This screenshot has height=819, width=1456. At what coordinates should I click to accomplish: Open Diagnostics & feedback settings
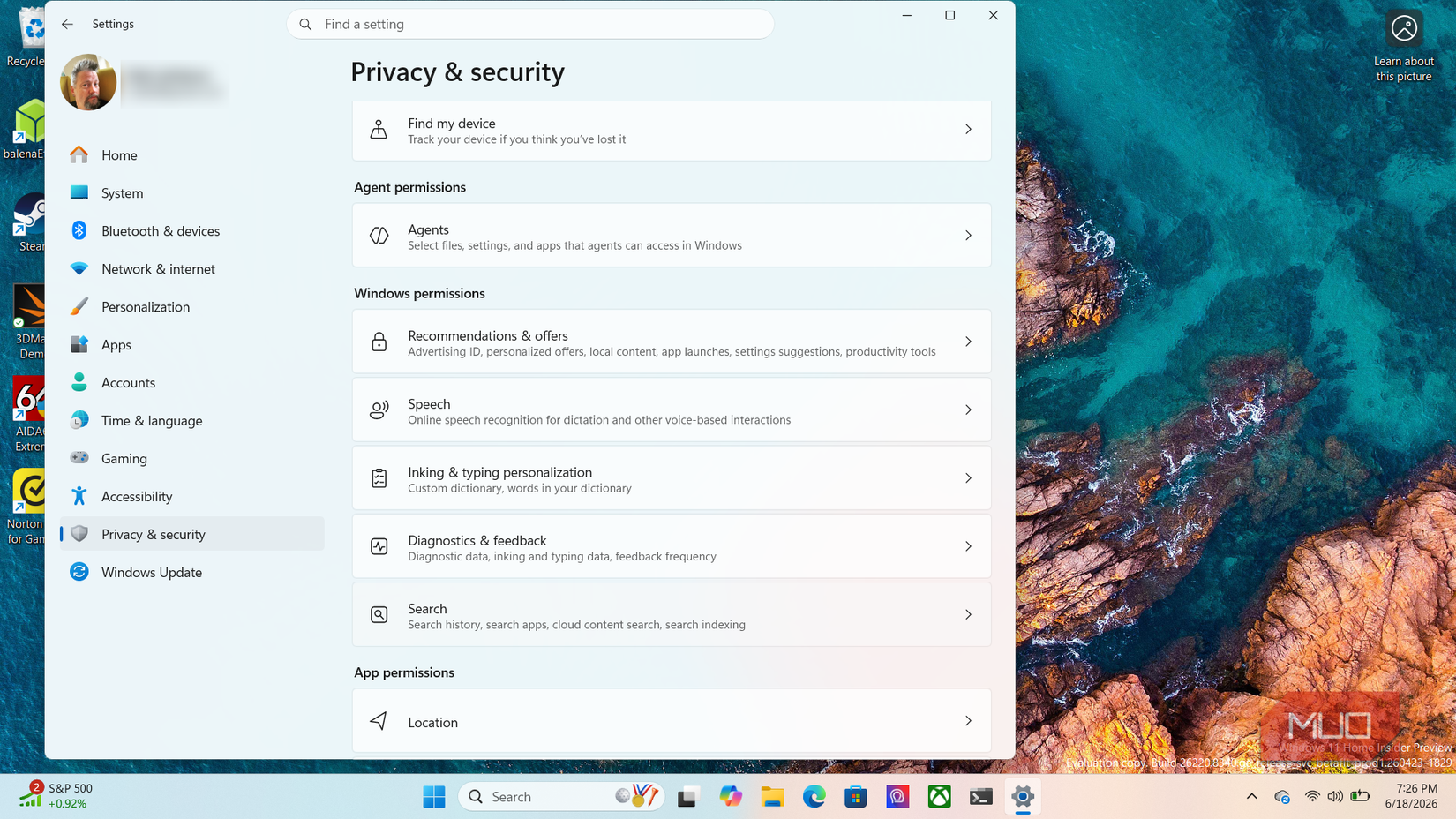[672, 546]
